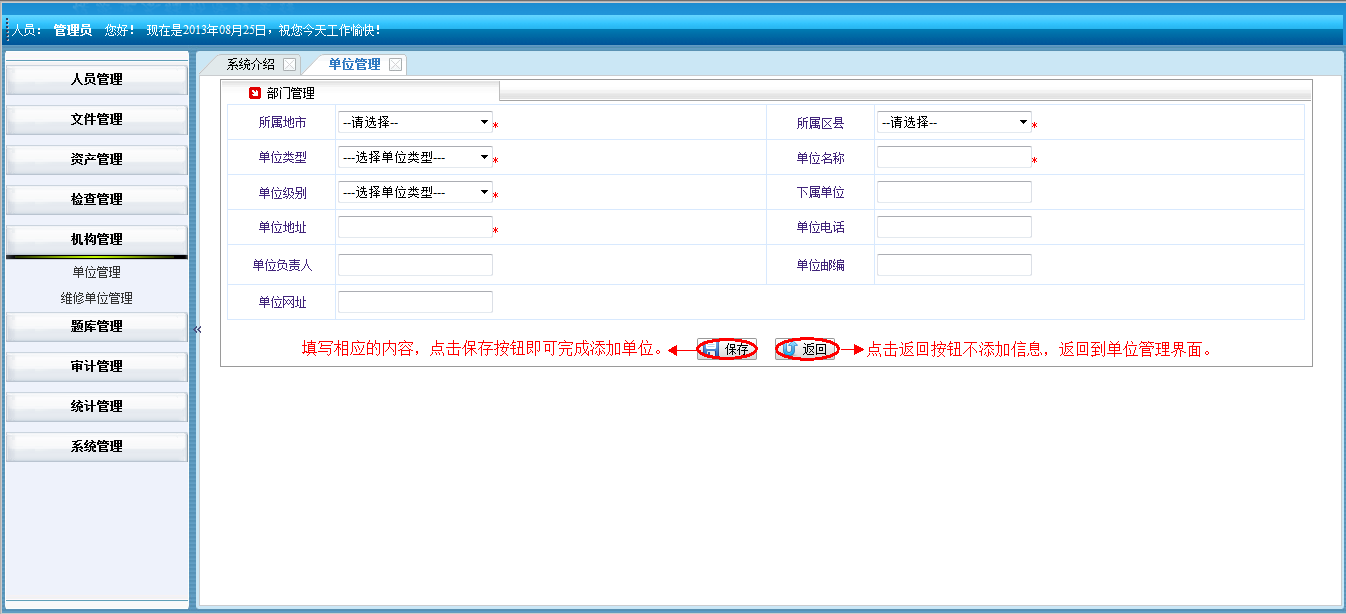Screen dimensions: 1346x614
Task: Click the red arrow icon beside 部门管理
Action: point(255,93)
